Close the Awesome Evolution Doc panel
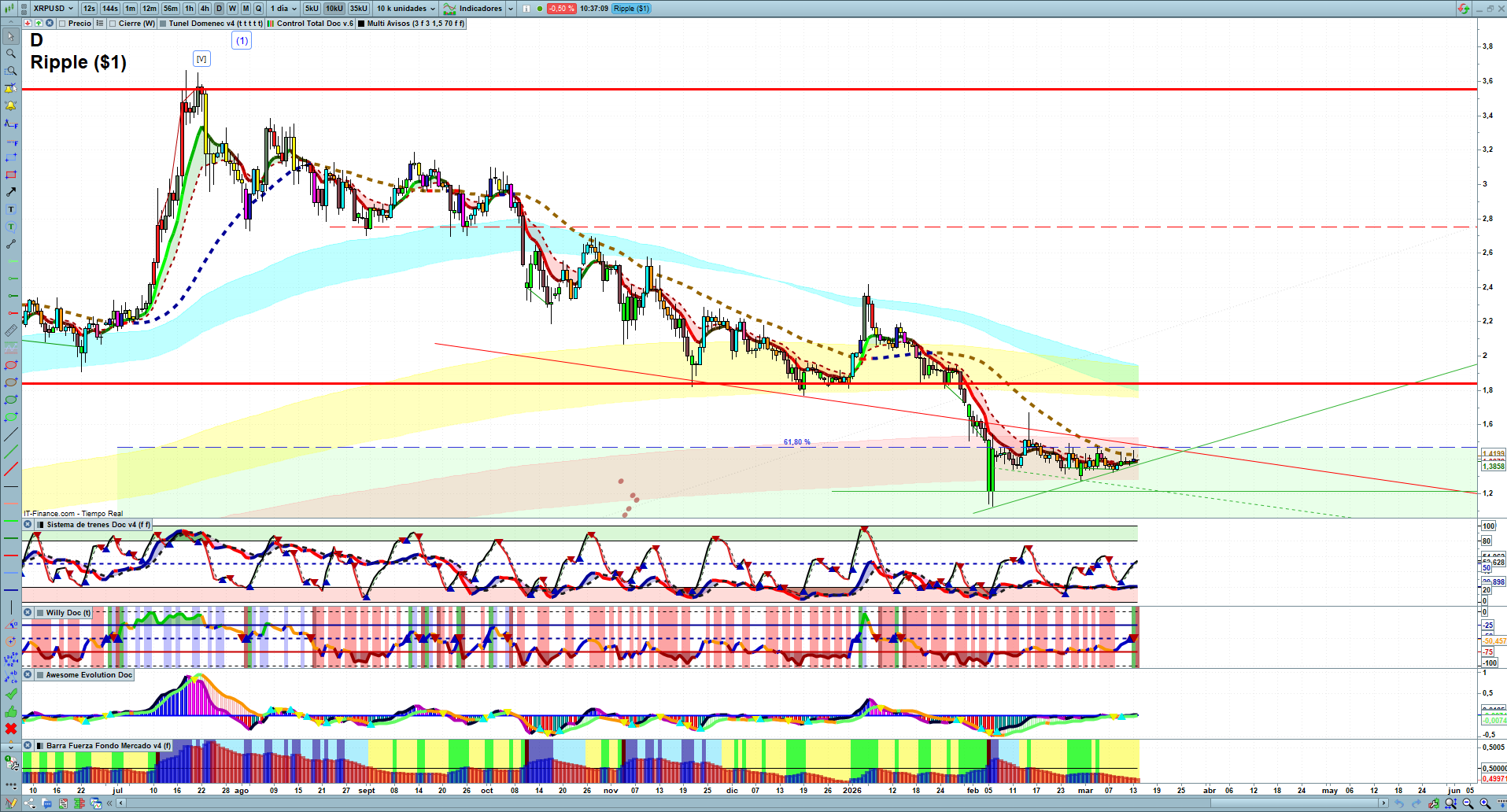 click(28, 675)
